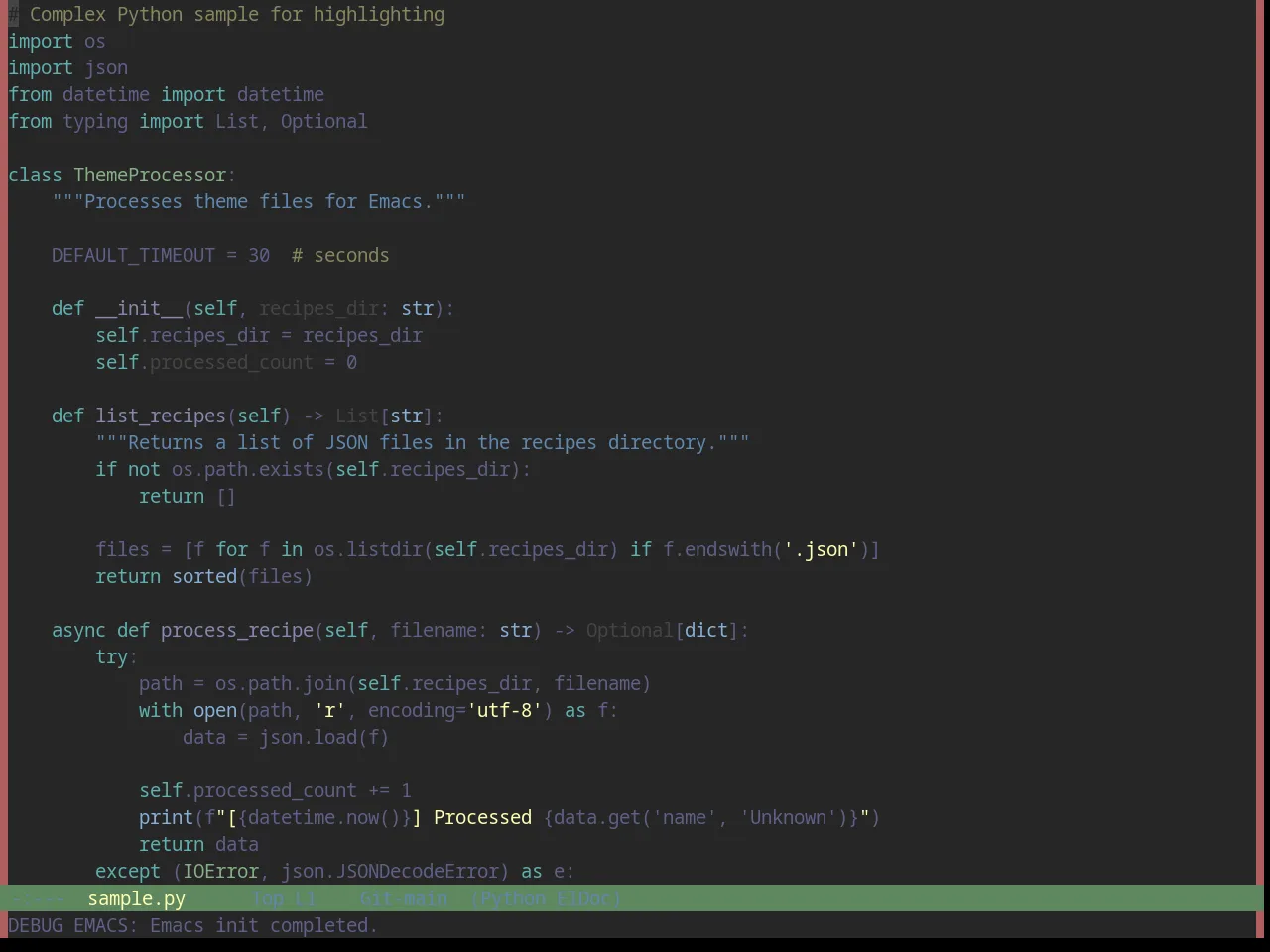1270x952 pixels.
Task: Click the '# seconds' comment
Action: (x=340, y=255)
